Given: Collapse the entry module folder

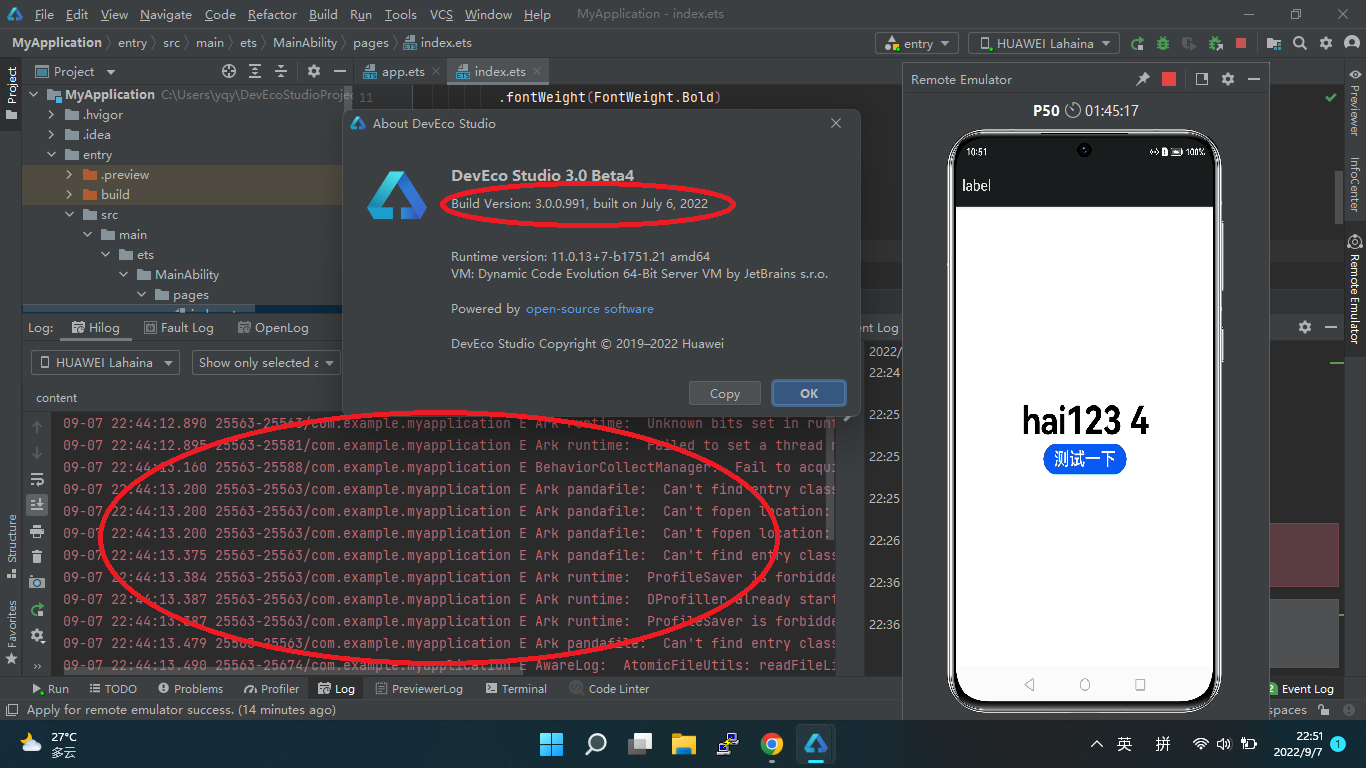Looking at the screenshot, I should pos(52,155).
